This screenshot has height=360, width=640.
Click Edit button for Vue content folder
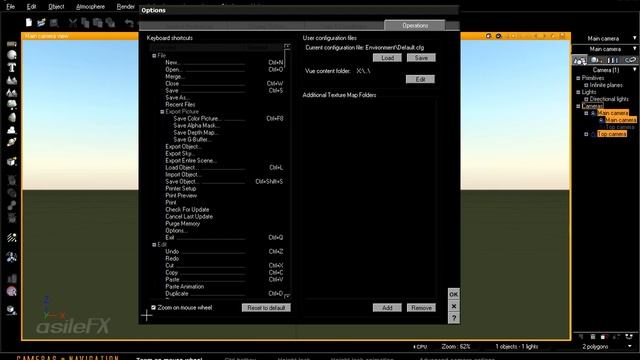[420, 79]
